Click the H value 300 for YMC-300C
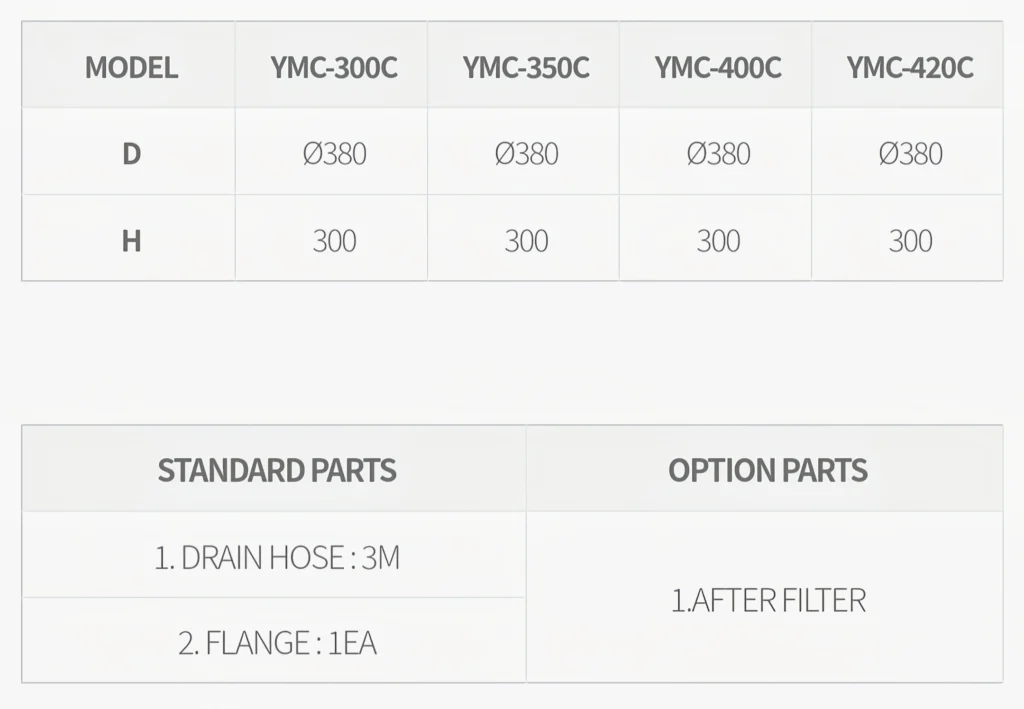The image size is (1024, 709). 334,241
